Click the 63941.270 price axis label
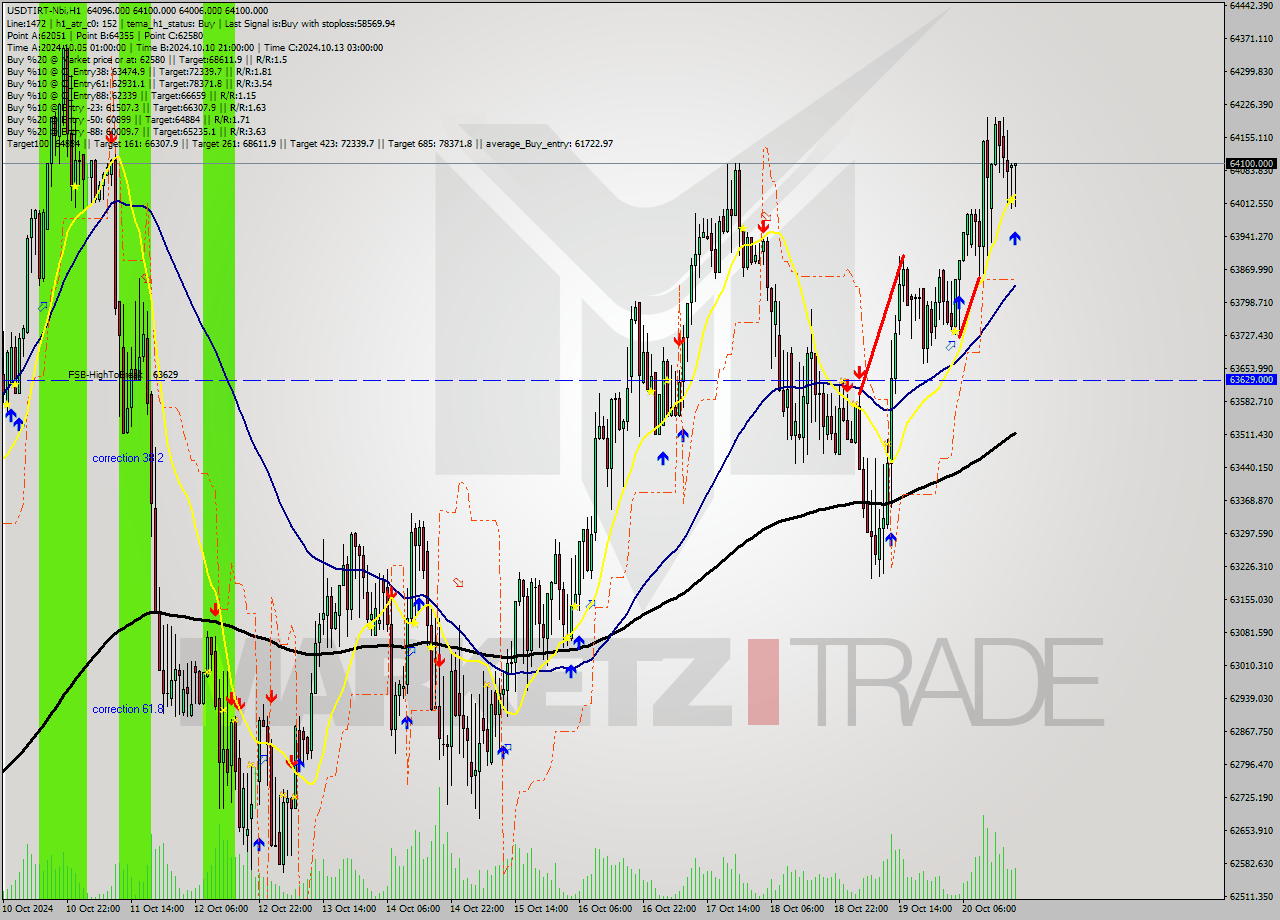1280x920 pixels. pos(1251,236)
